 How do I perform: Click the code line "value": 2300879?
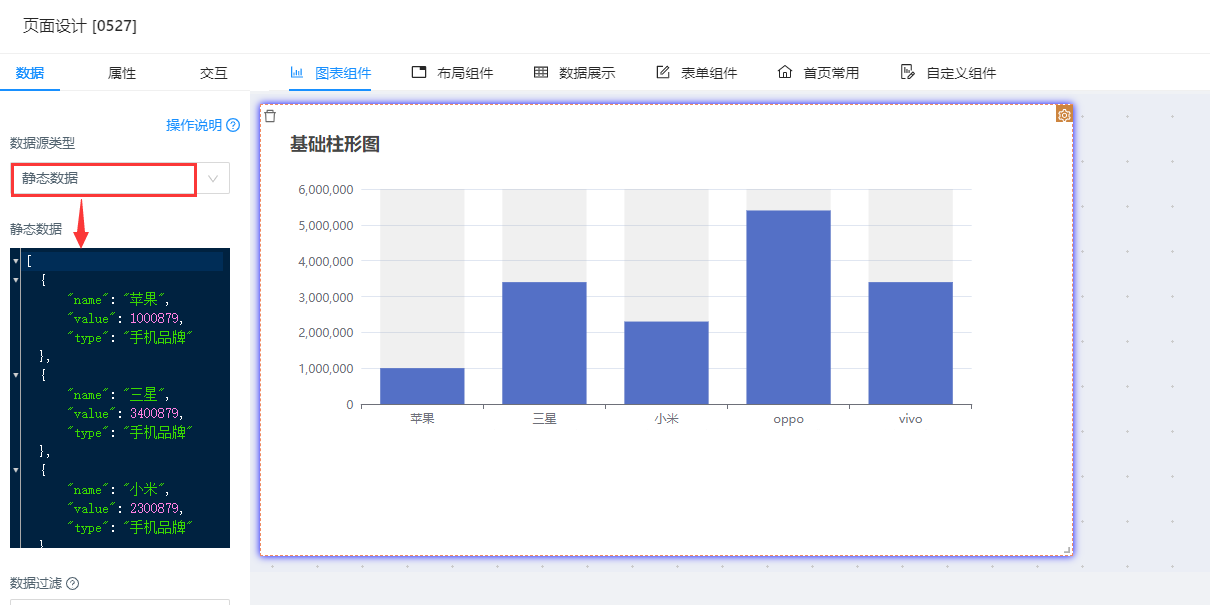point(126,508)
